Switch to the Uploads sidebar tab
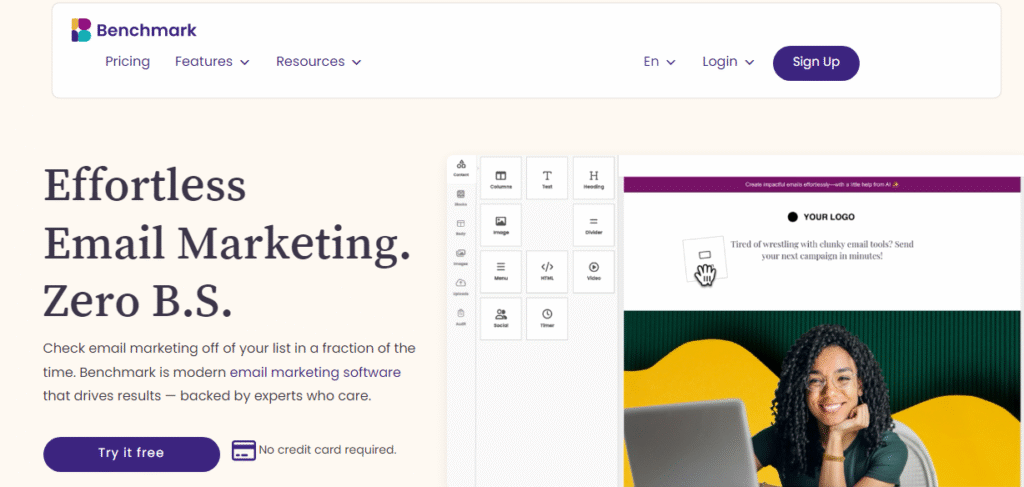This screenshot has width=1024, height=487. pos(460,287)
